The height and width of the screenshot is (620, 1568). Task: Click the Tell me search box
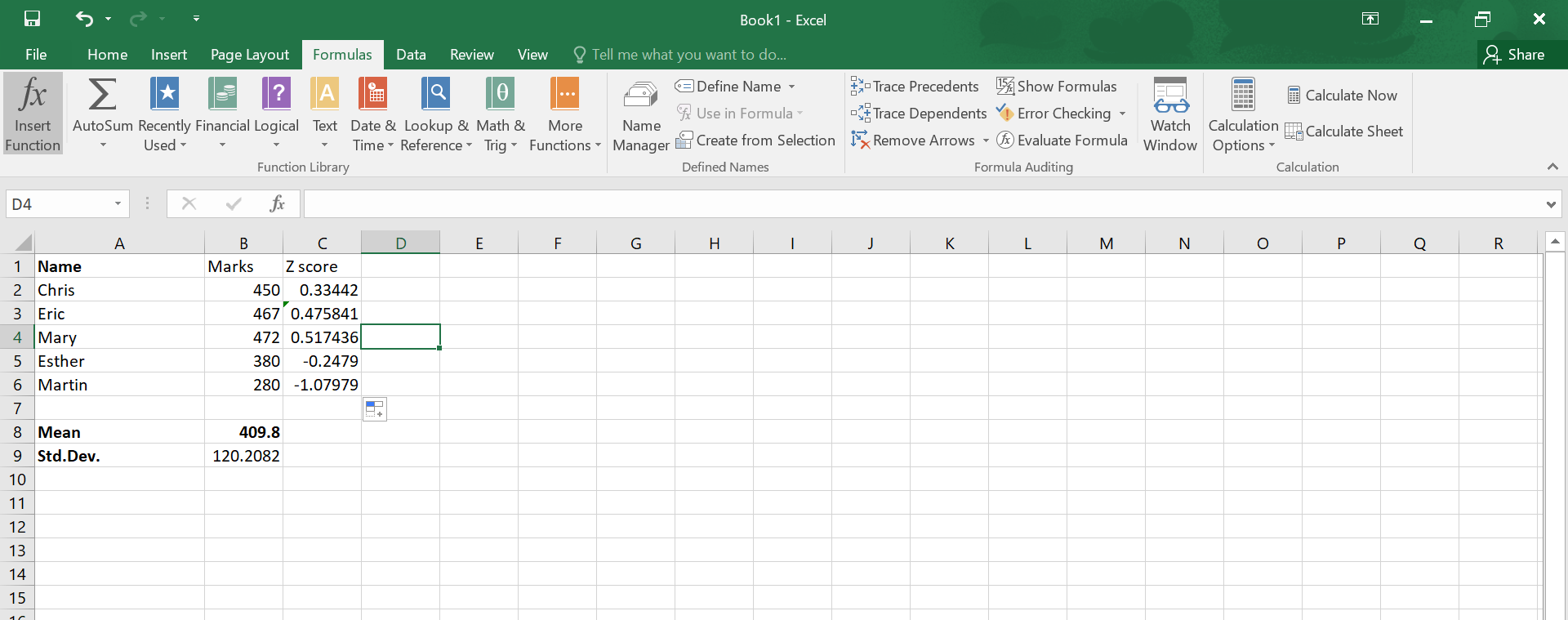679,55
